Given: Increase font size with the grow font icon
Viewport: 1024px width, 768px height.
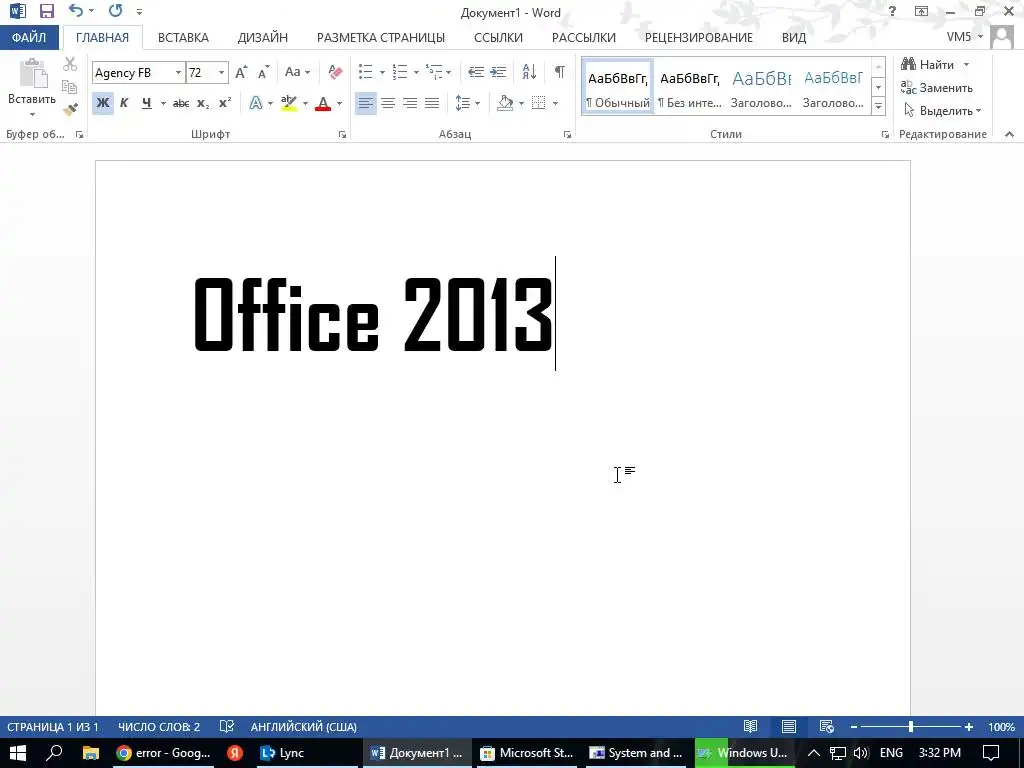Looking at the screenshot, I should [241, 72].
